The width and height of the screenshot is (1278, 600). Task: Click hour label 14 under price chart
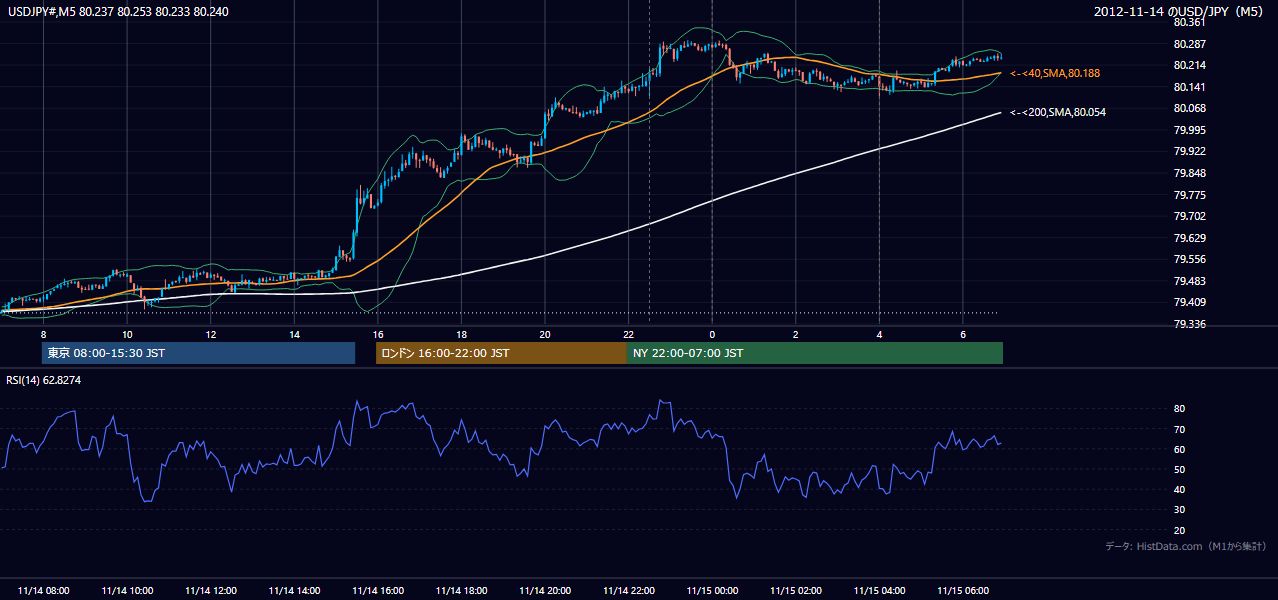(294, 334)
